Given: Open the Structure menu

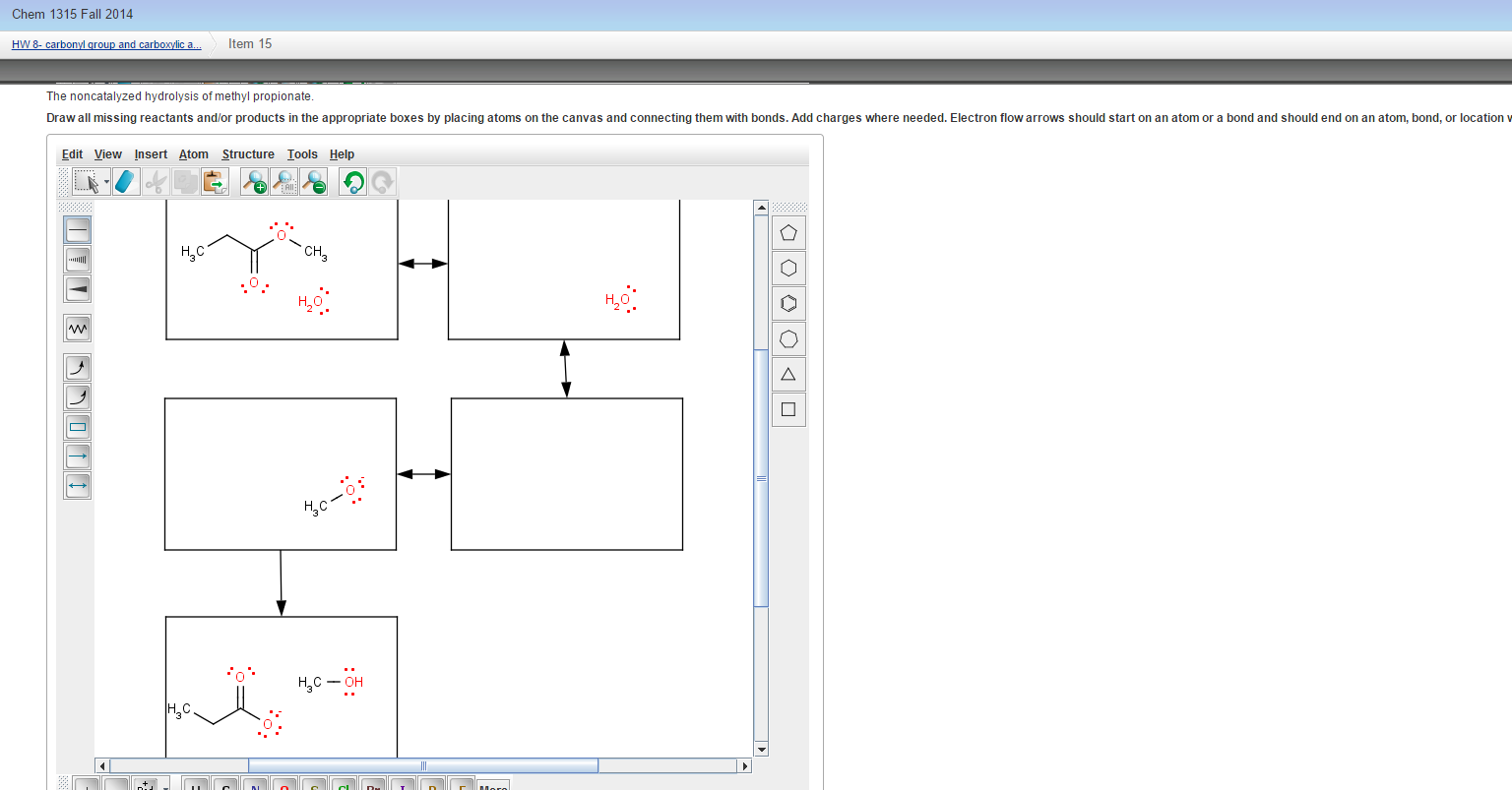Looking at the screenshot, I should coord(248,154).
